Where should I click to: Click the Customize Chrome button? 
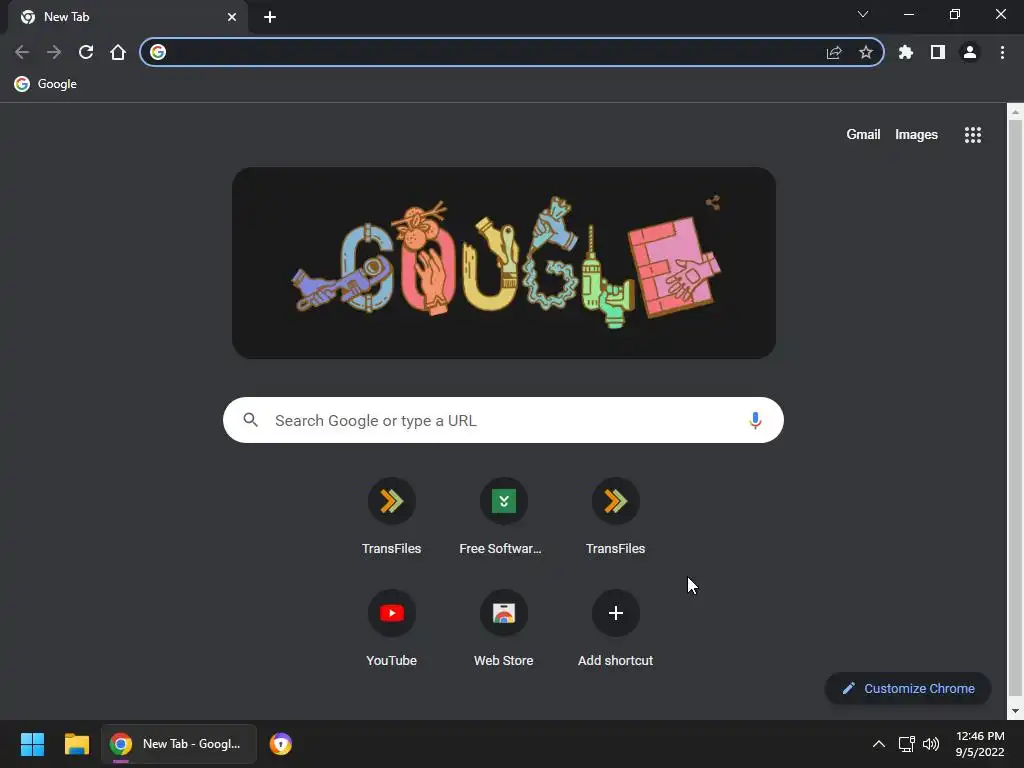pos(908,688)
